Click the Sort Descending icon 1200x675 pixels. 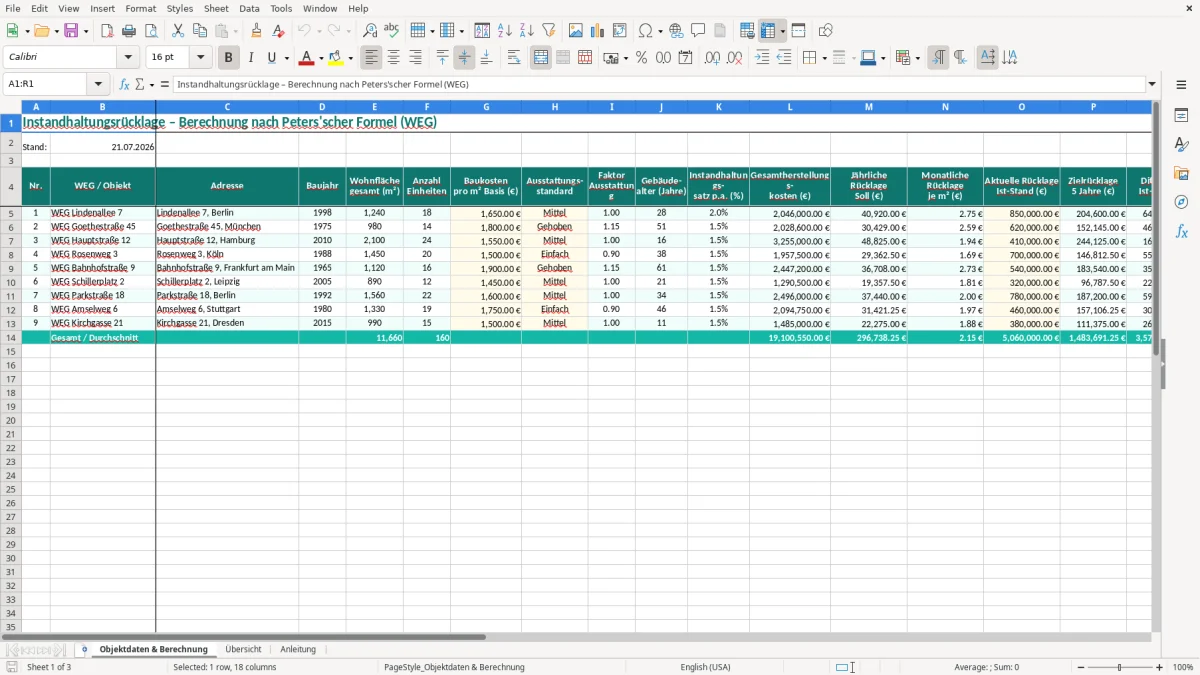(526, 31)
